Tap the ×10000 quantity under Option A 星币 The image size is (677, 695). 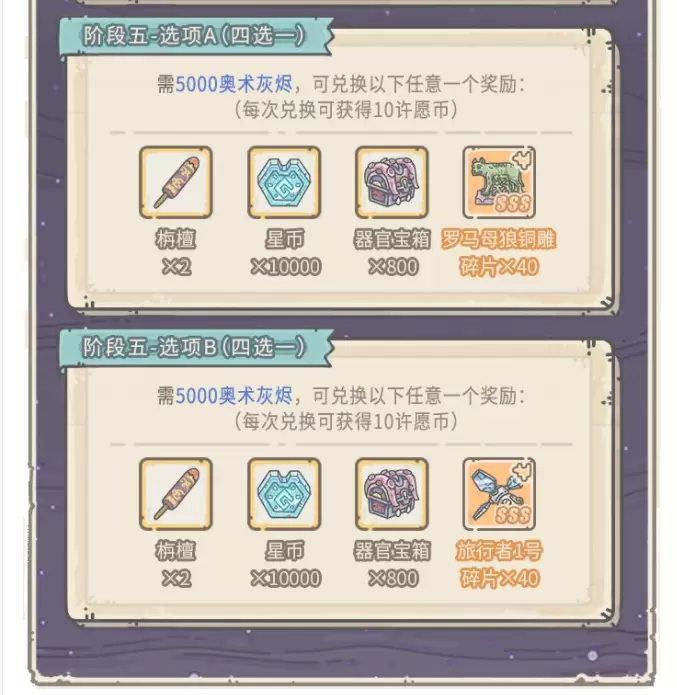pos(285,267)
